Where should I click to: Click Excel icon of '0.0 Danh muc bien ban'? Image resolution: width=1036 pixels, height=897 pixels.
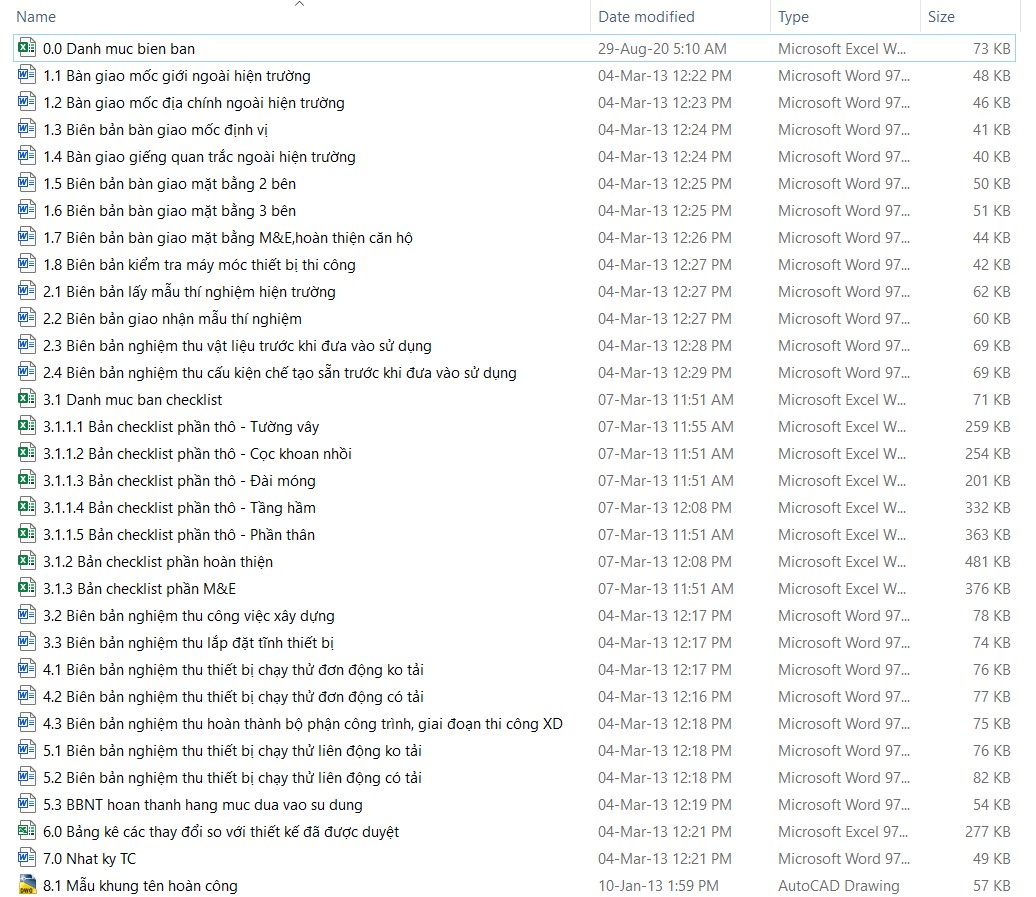27,48
